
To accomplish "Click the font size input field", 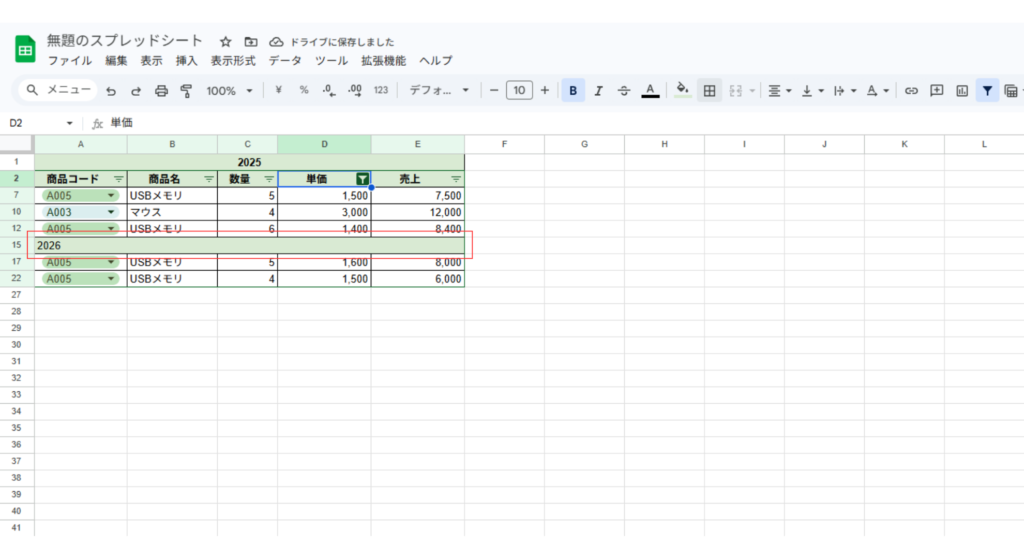I will pos(519,91).
